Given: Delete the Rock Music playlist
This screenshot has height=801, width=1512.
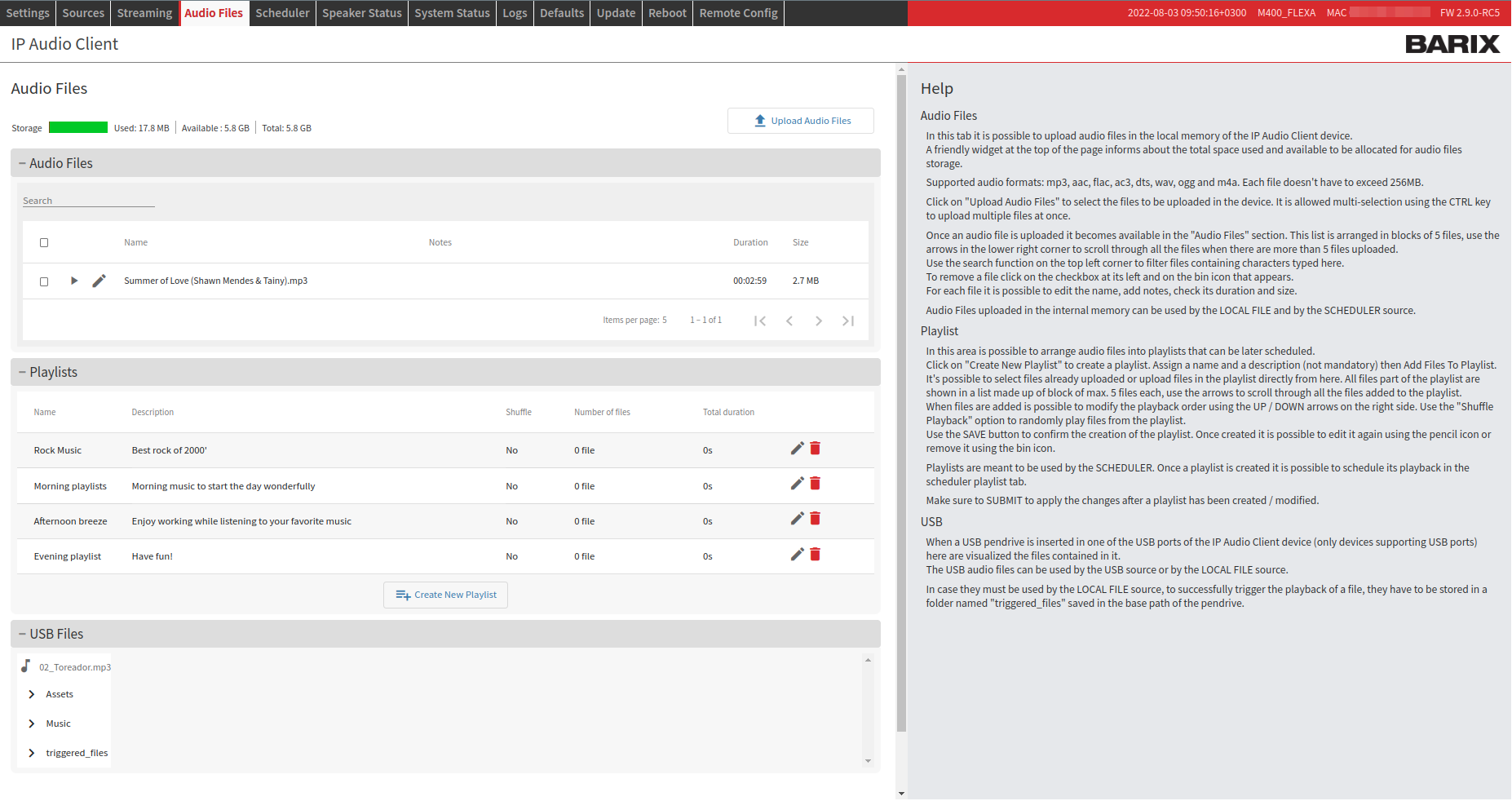Looking at the screenshot, I should (x=815, y=449).
